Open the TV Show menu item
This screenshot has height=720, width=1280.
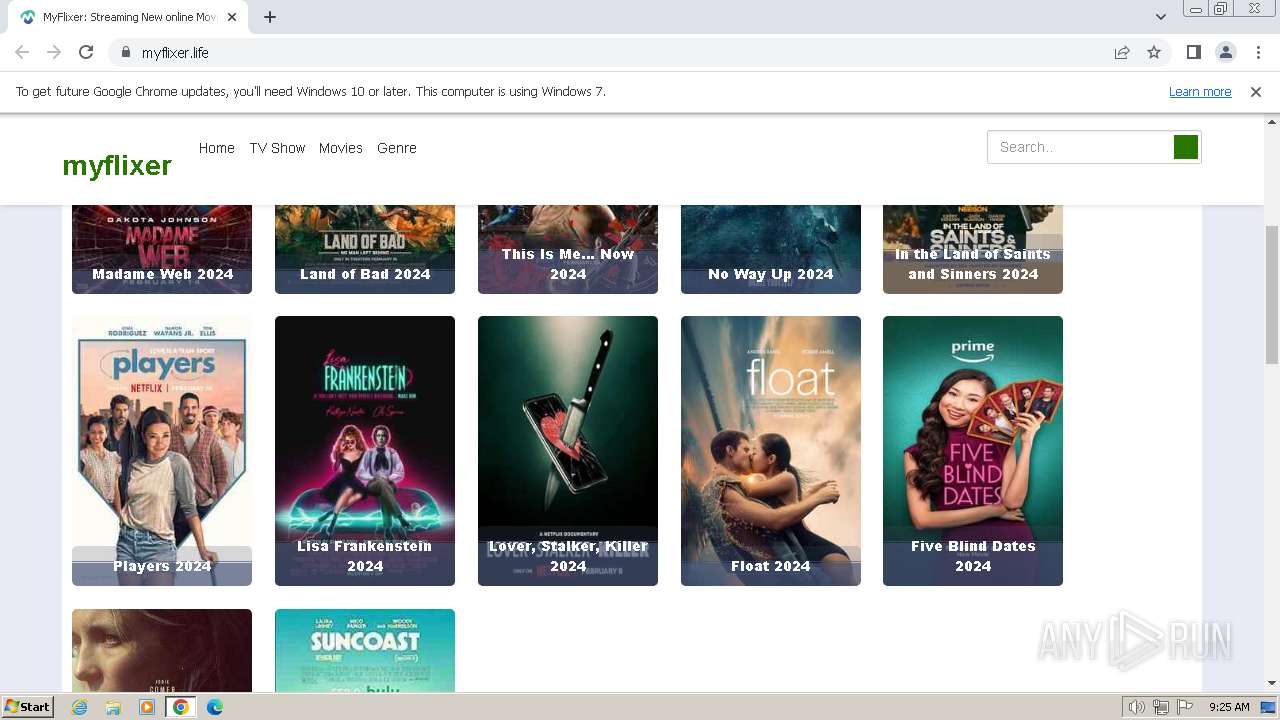pos(277,148)
